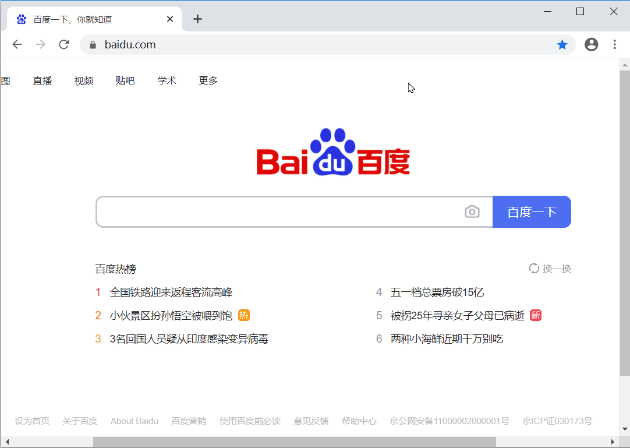Viewport: 630px width, 448px height.
Task: Open hot item 五一档总票房破15亿
Action: [437, 292]
